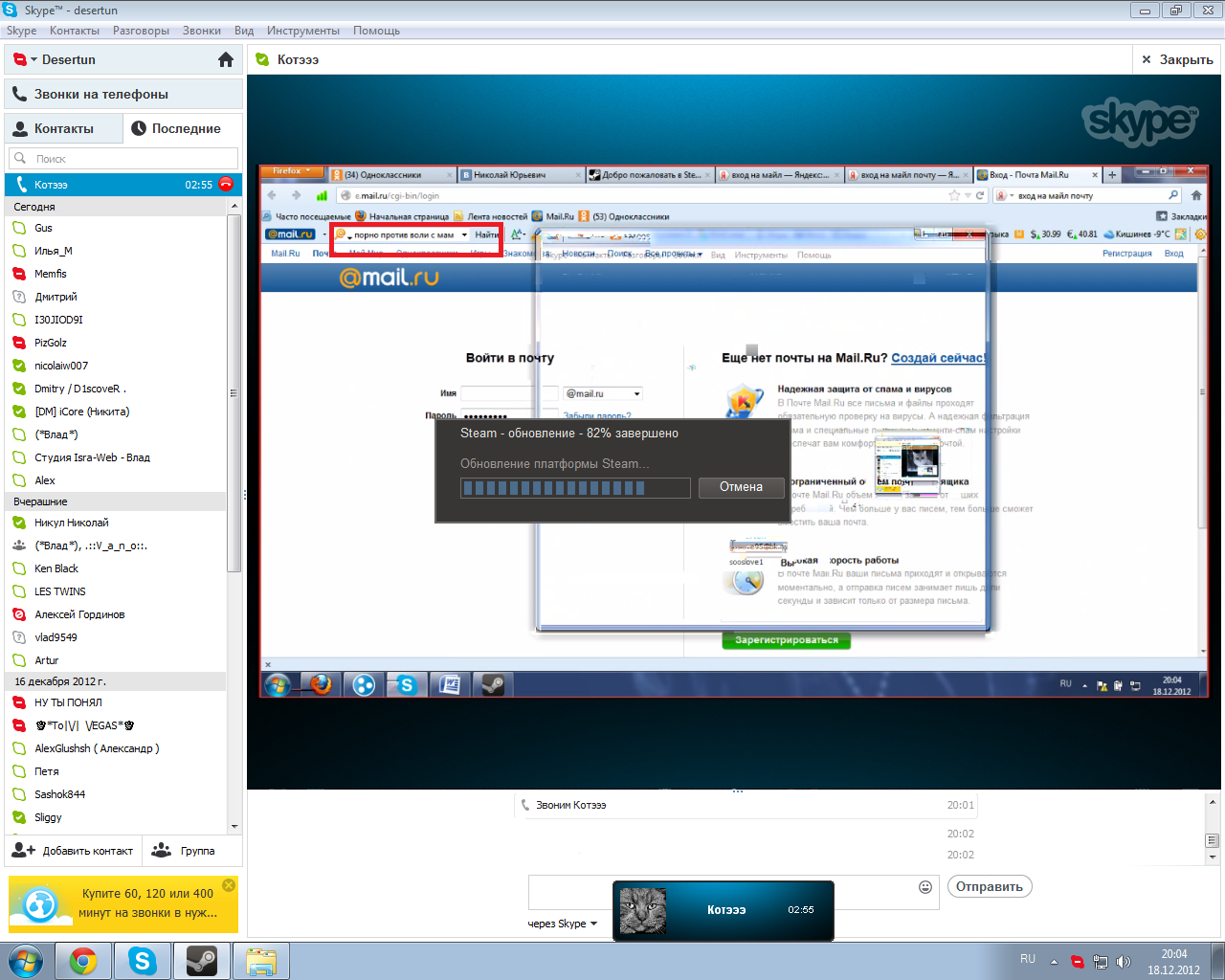Select the Дмитрий contact

point(116,297)
